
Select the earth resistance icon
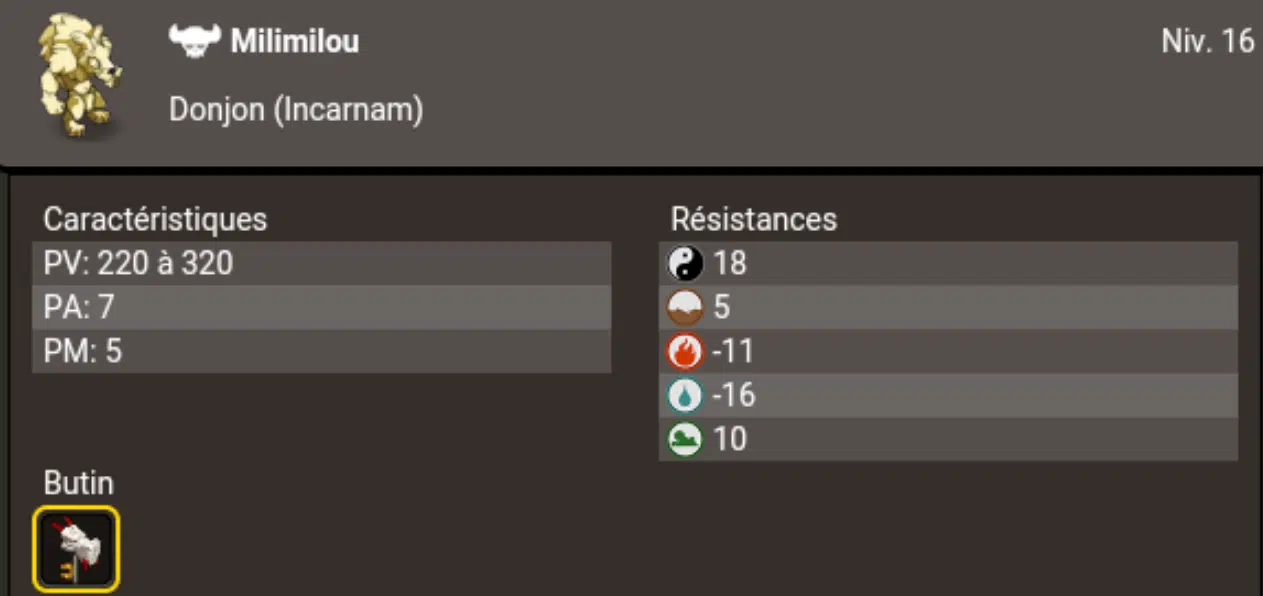pyautogui.click(x=685, y=307)
